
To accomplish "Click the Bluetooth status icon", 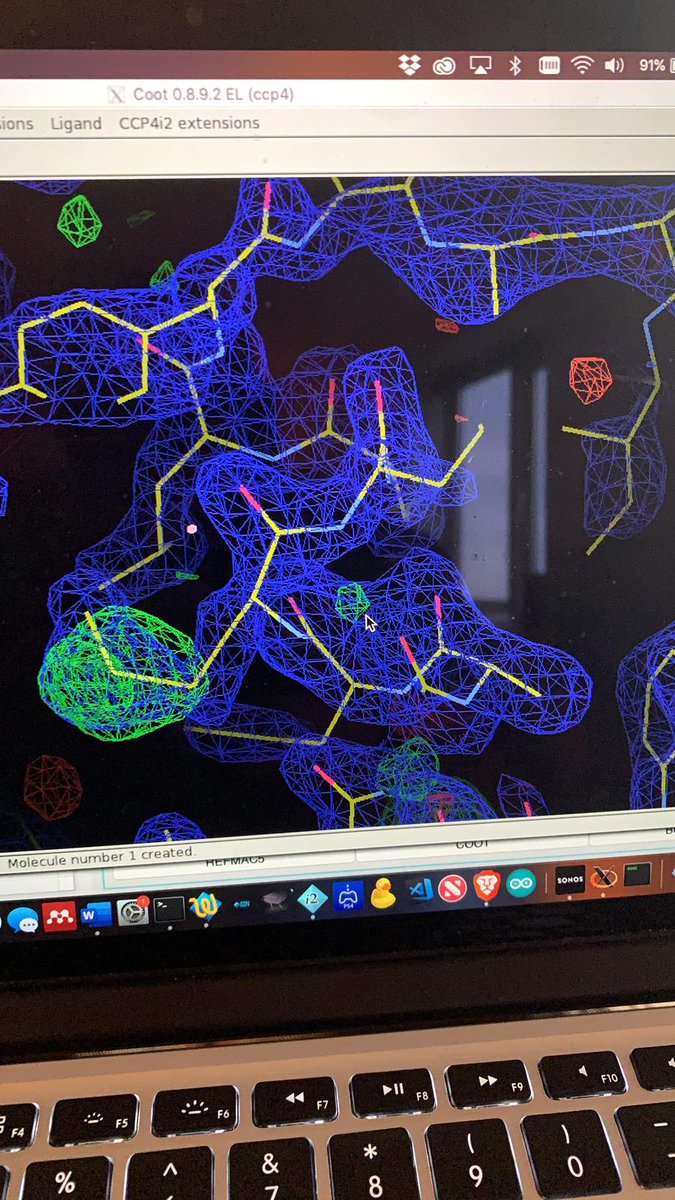I will pos(515,66).
